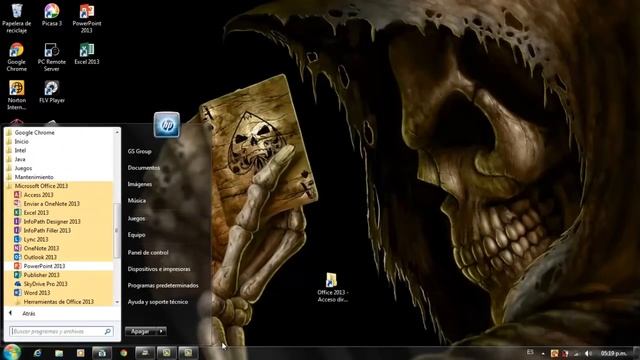The width and height of the screenshot is (640, 360).
Task: Open the Papelera de reciclaje desktop icon
Action: point(17,18)
